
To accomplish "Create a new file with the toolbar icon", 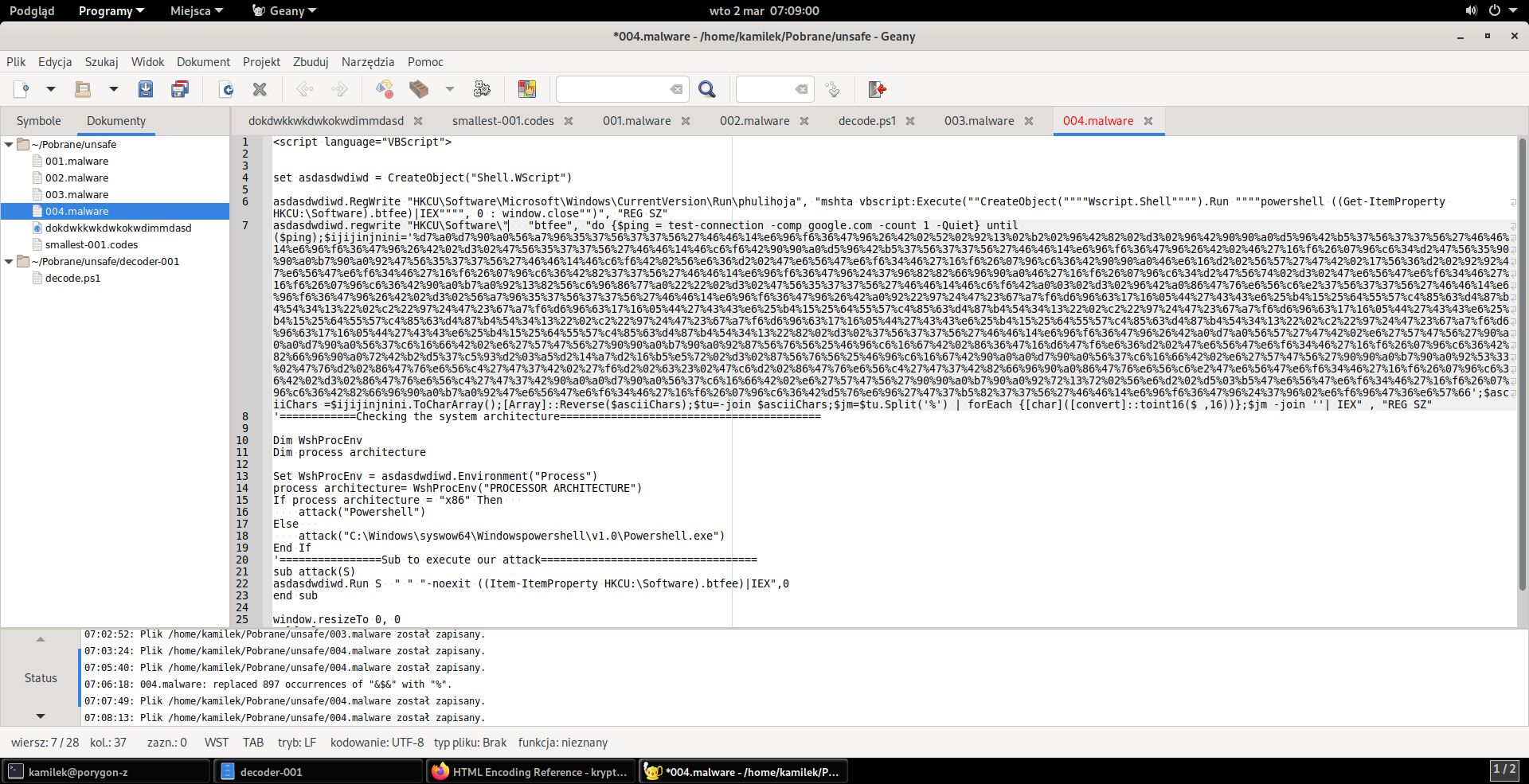I will pos(22,89).
